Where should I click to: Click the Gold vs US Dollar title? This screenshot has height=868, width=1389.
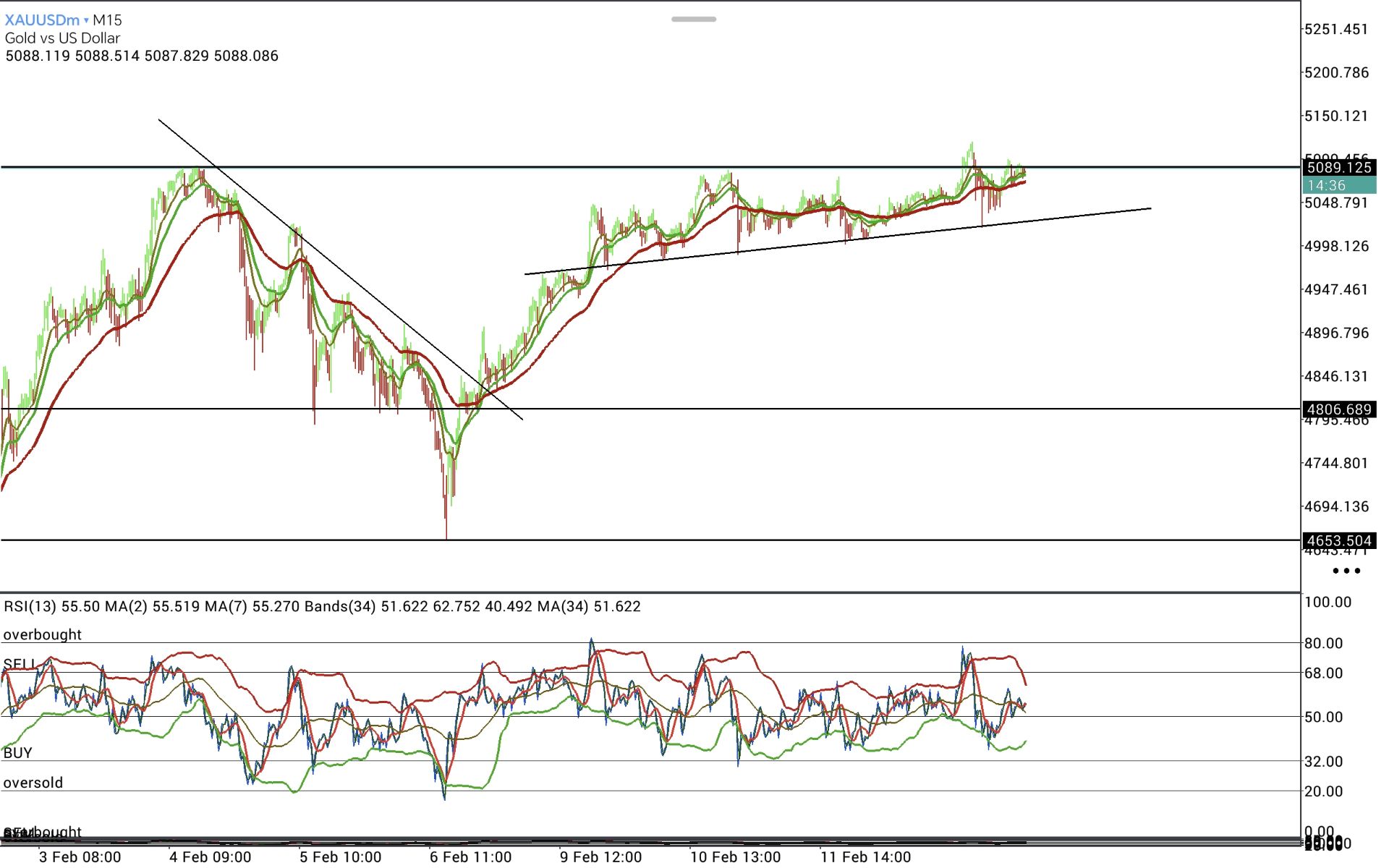click(62, 38)
